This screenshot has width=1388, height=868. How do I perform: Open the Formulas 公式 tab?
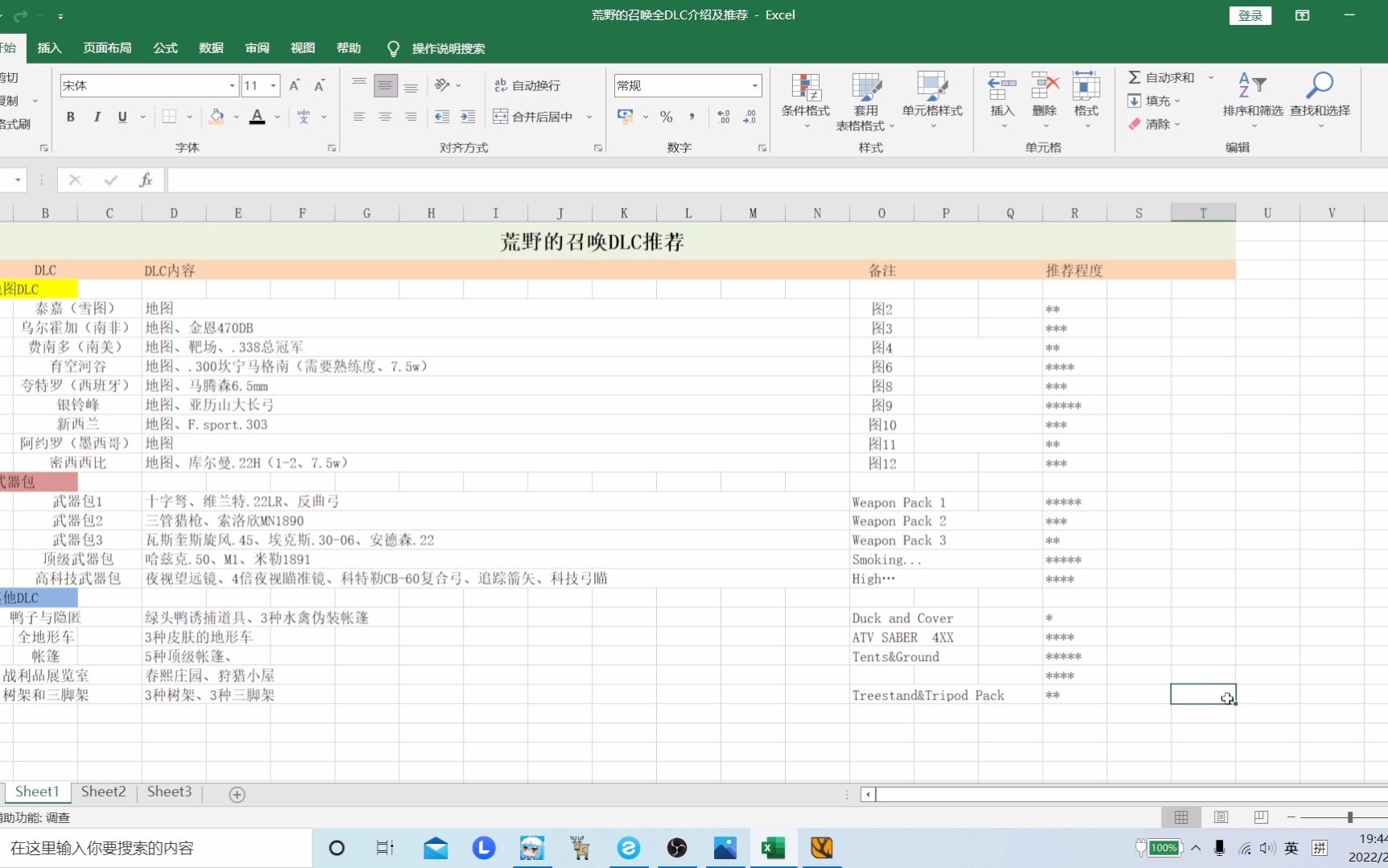pyautogui.click(x=165, y=48)
